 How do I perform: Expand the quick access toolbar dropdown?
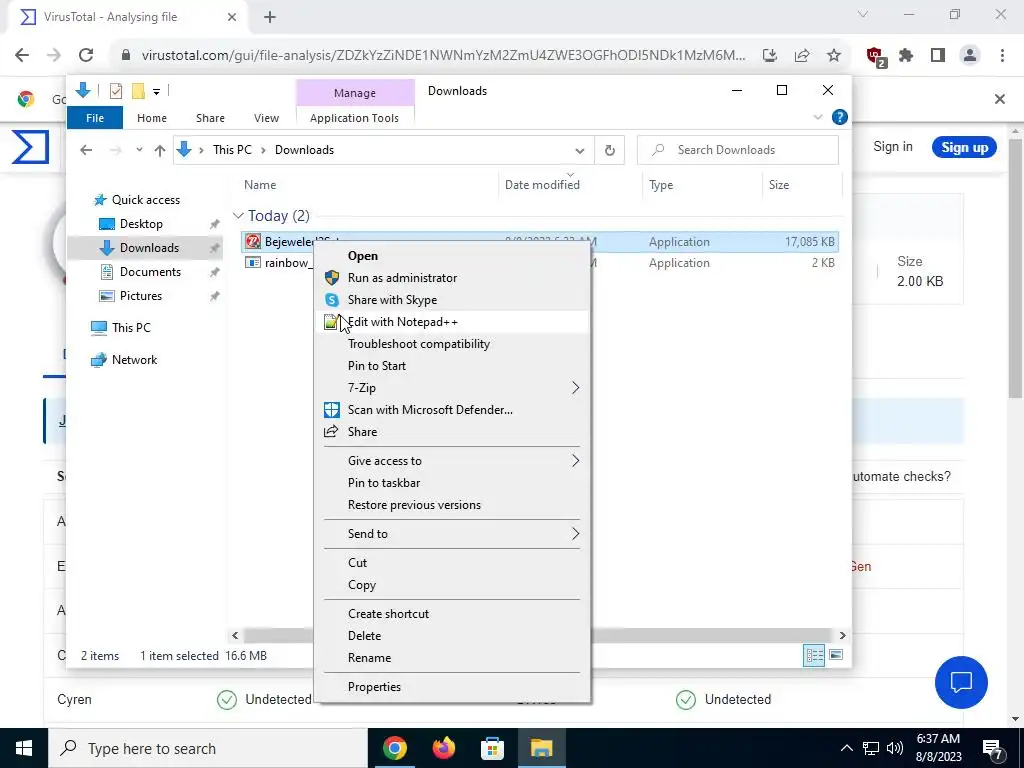click(x=157, y=91)
